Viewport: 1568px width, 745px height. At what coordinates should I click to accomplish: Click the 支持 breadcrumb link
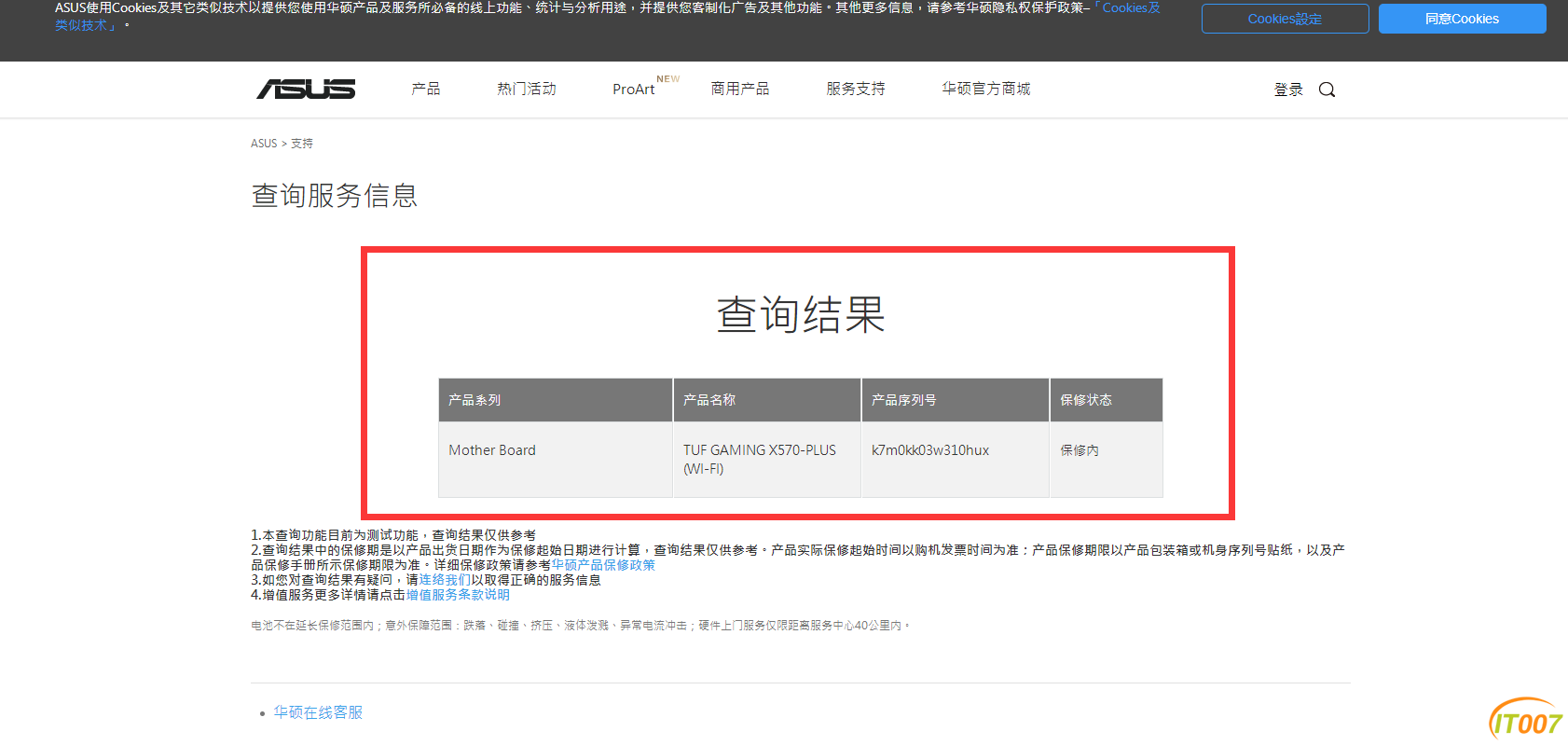click(x=302, y=144)
